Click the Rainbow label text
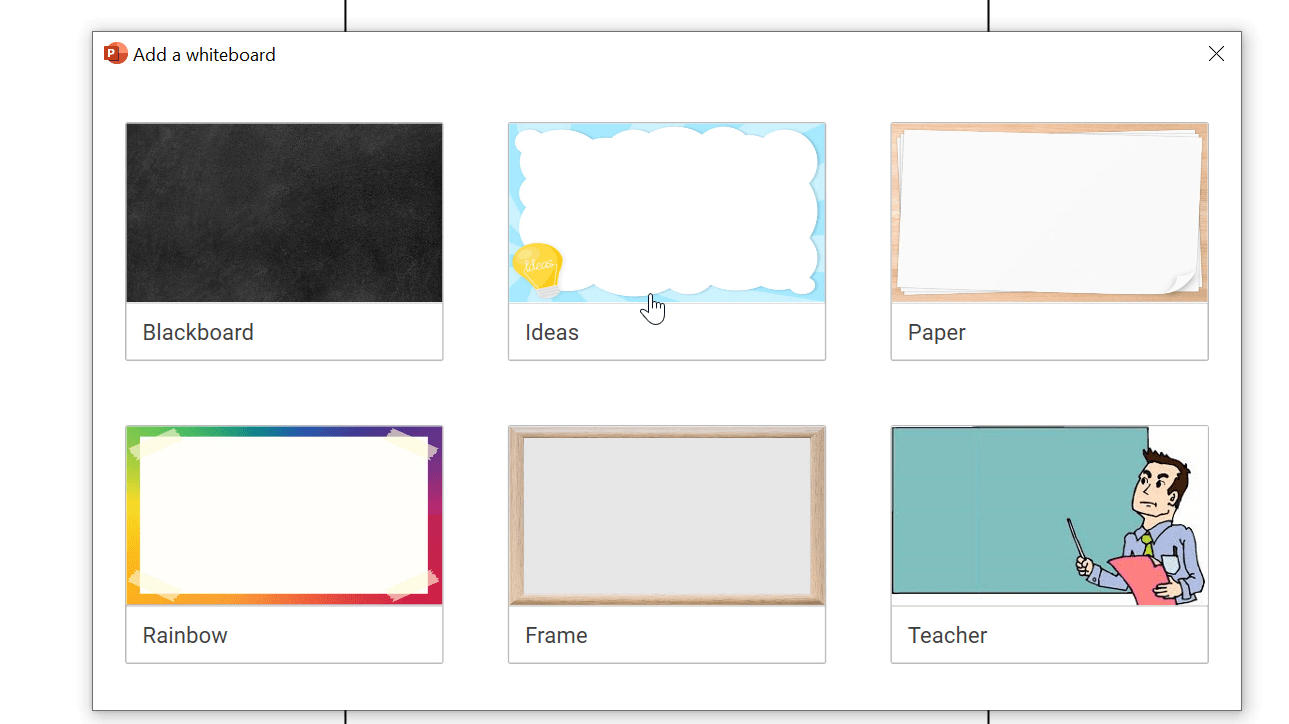This screenshot has width=1289, height=724. (x=184, y=634)
